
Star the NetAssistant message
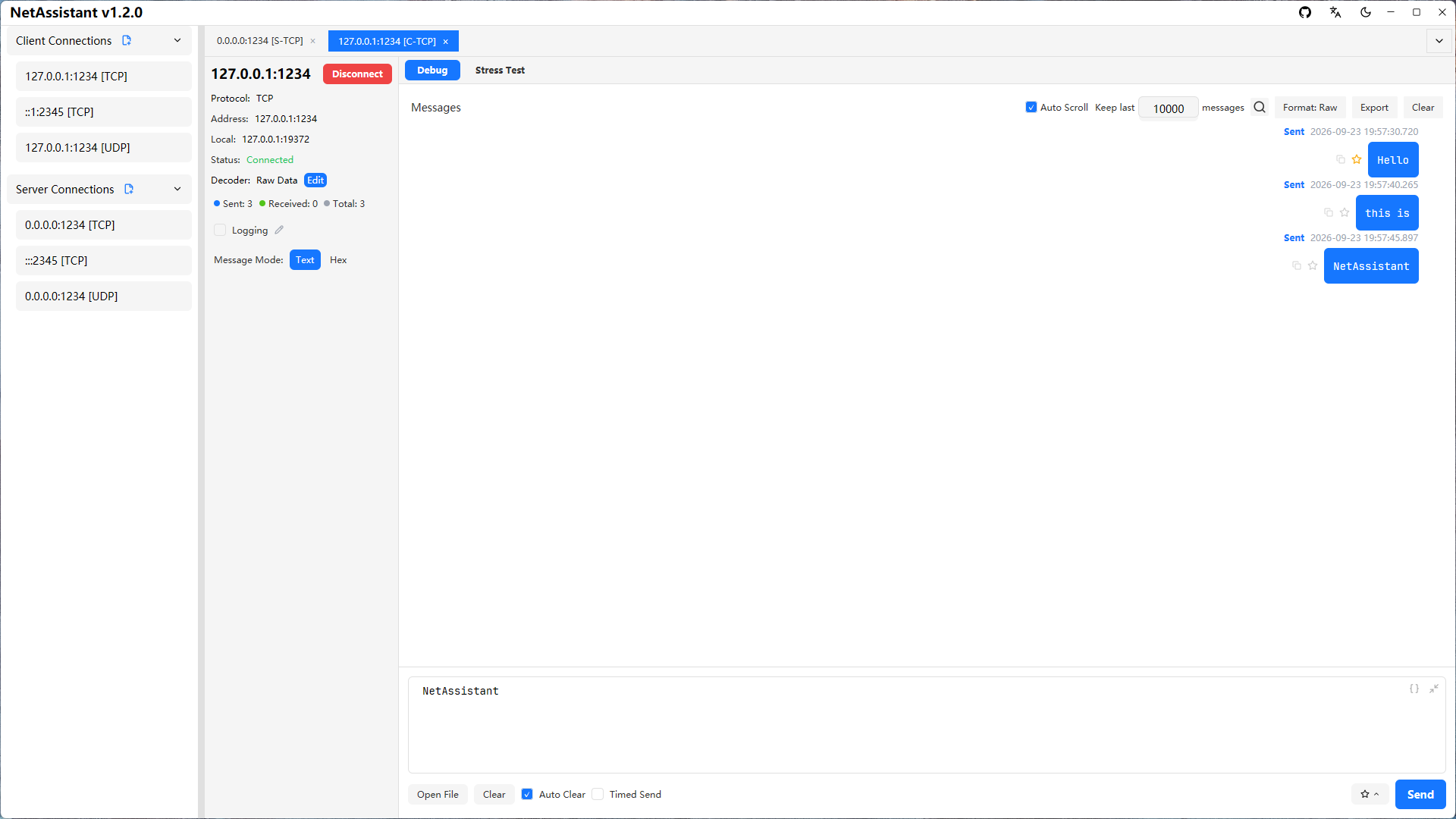pos(1313,265)
